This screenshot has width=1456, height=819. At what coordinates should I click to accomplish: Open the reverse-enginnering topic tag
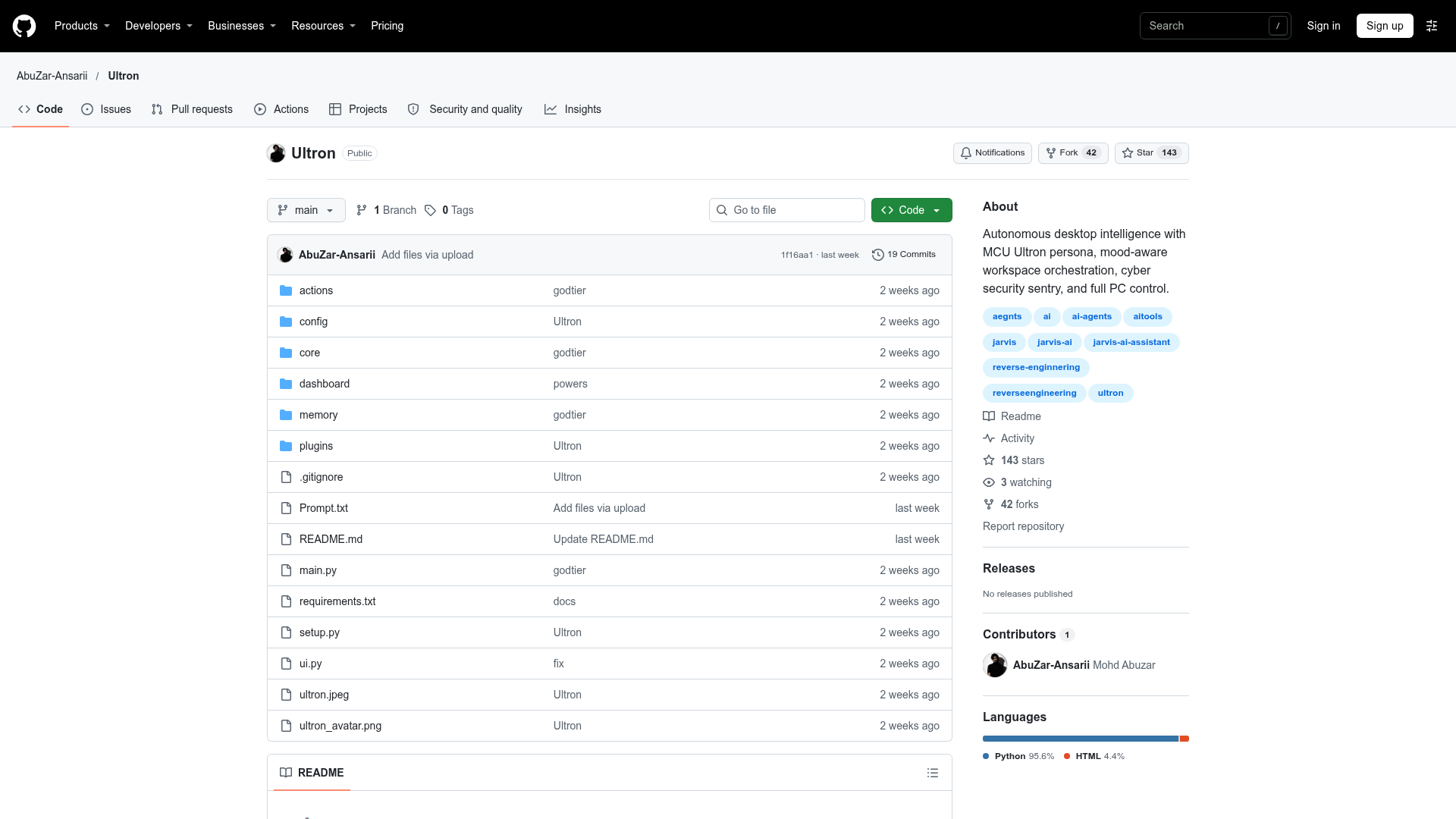coord(1036,368)
